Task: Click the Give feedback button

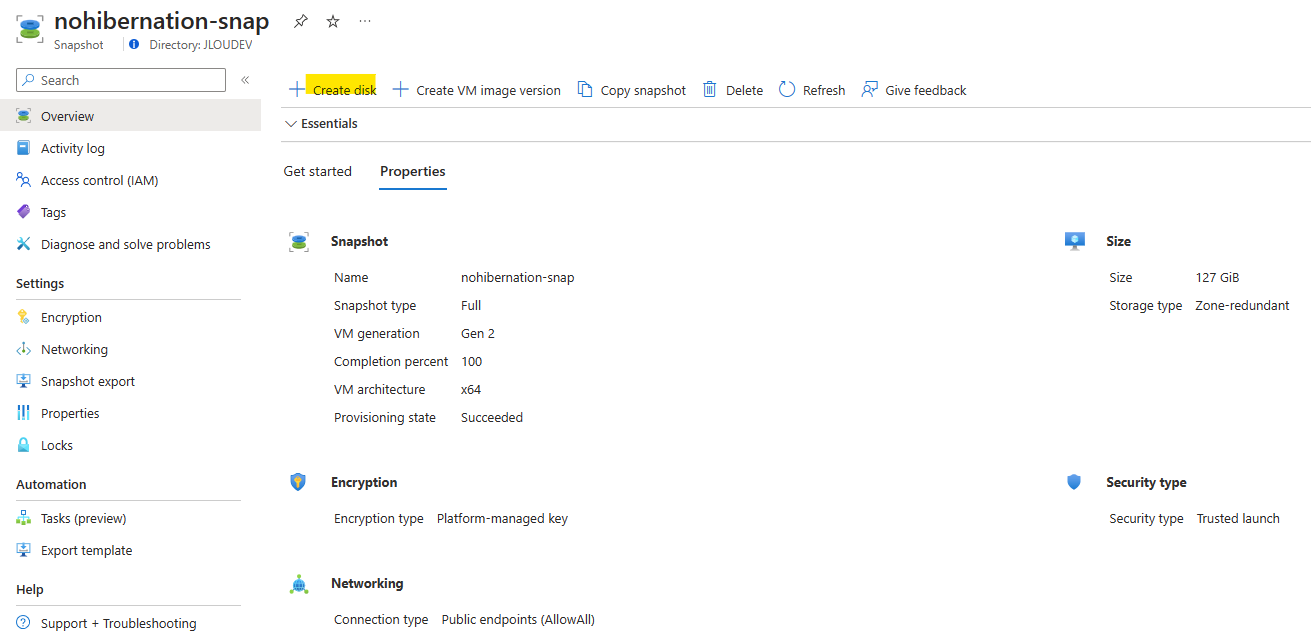Action: [x=914, y=90]
